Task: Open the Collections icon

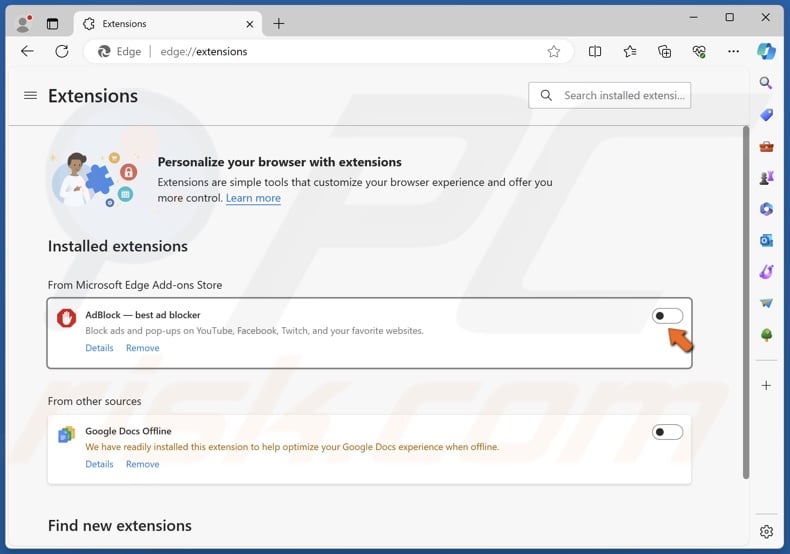Action: click(665, 51)
